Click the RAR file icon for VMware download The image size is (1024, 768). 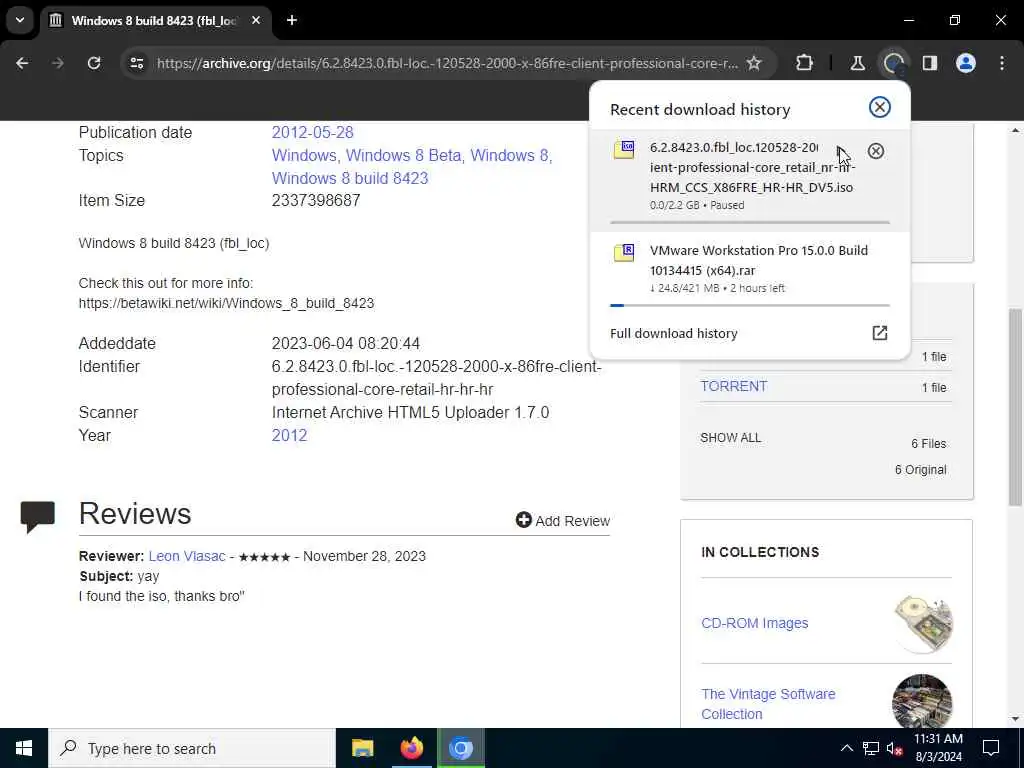pyautogui.click(x=624, y=252)
